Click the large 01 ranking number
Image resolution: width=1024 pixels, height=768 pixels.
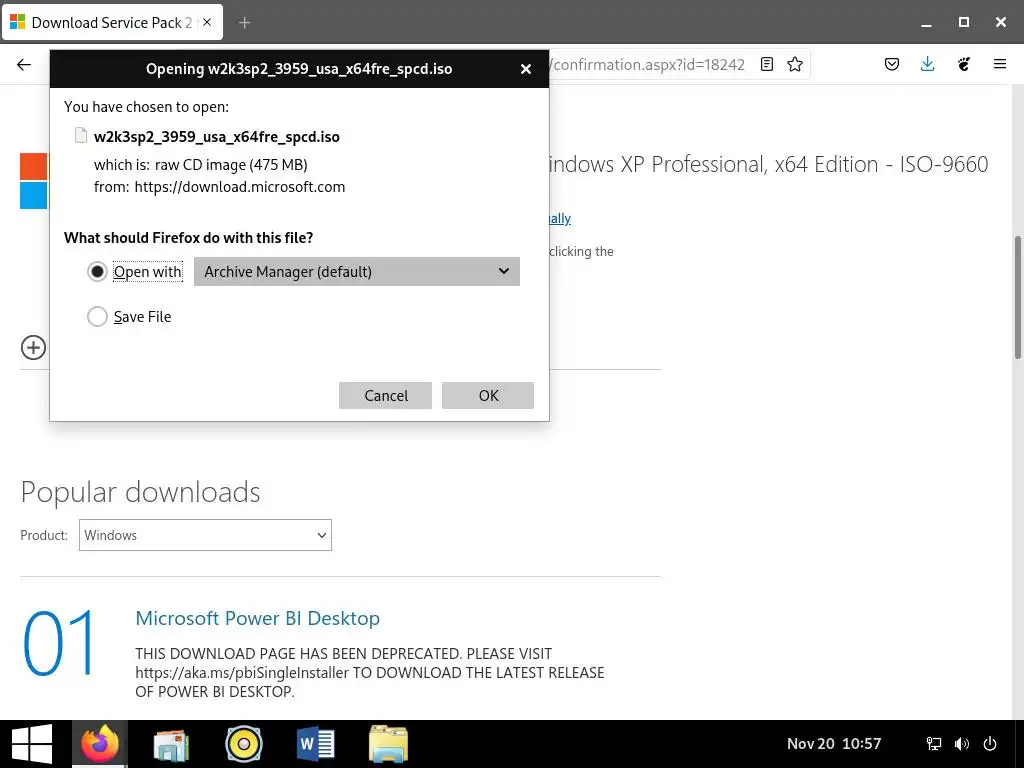[59, 643]
